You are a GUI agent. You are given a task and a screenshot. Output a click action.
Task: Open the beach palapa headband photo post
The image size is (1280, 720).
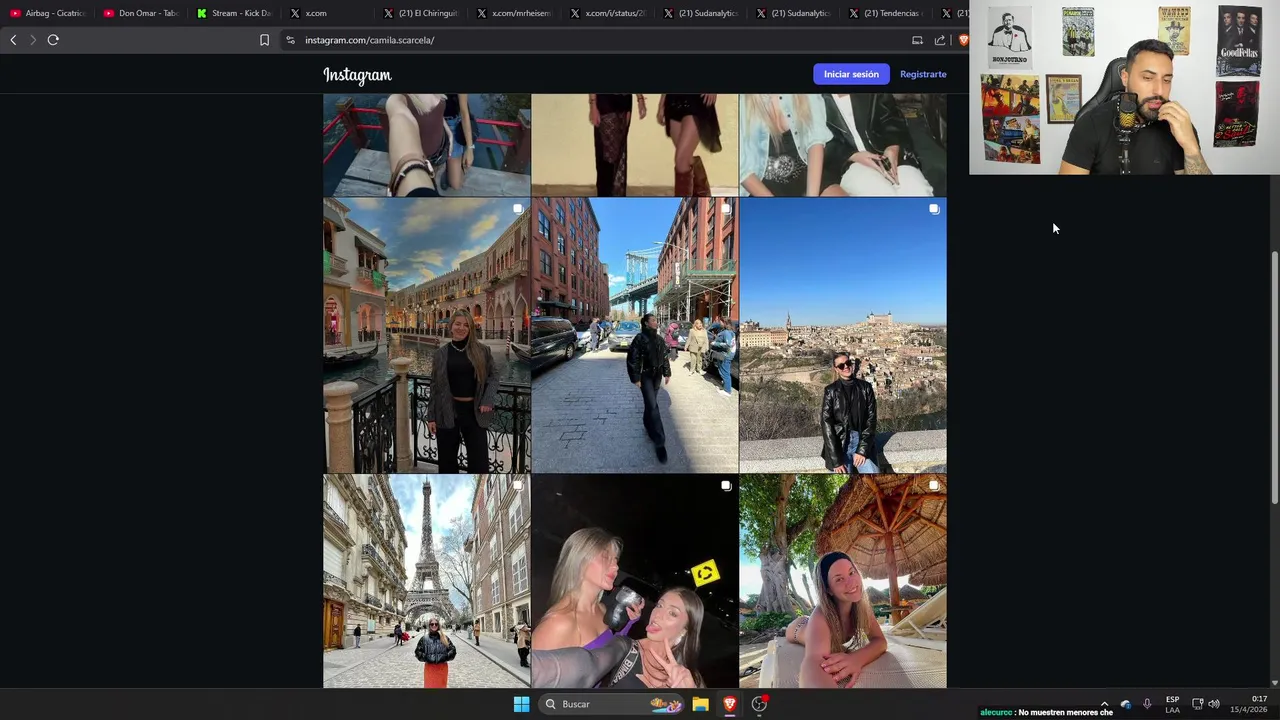pyautogui.click(x=843, y=581)
